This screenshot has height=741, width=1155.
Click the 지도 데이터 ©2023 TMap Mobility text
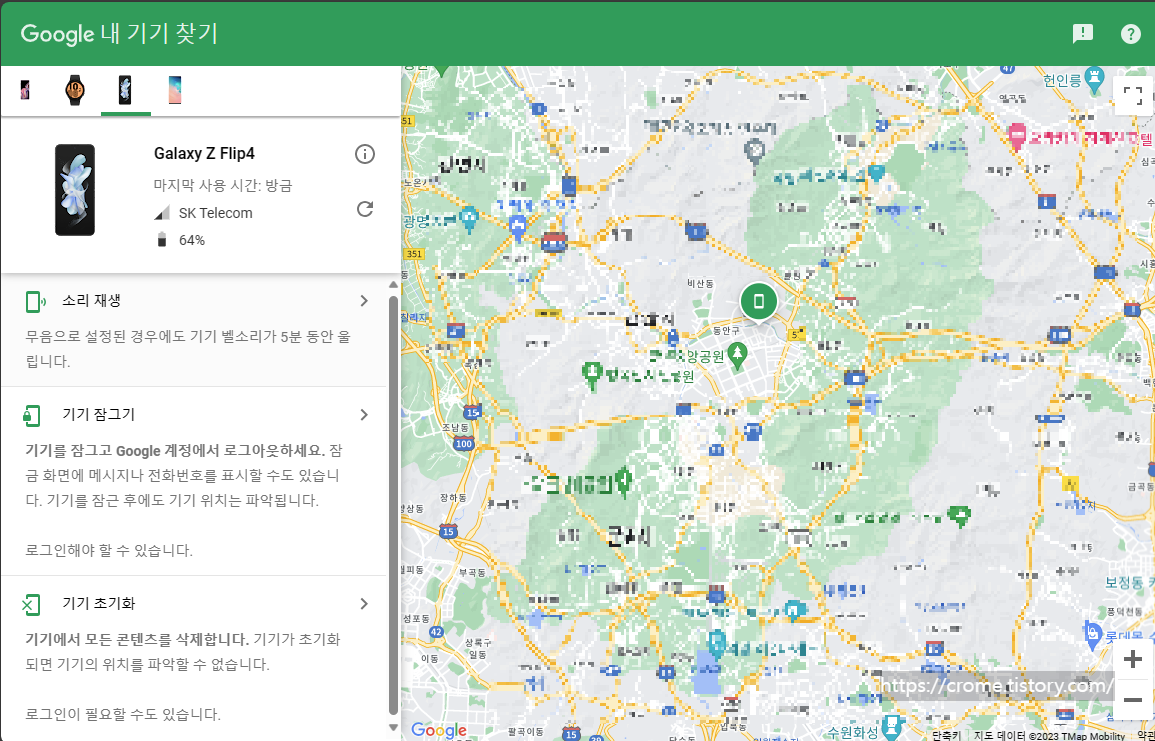1049,735
